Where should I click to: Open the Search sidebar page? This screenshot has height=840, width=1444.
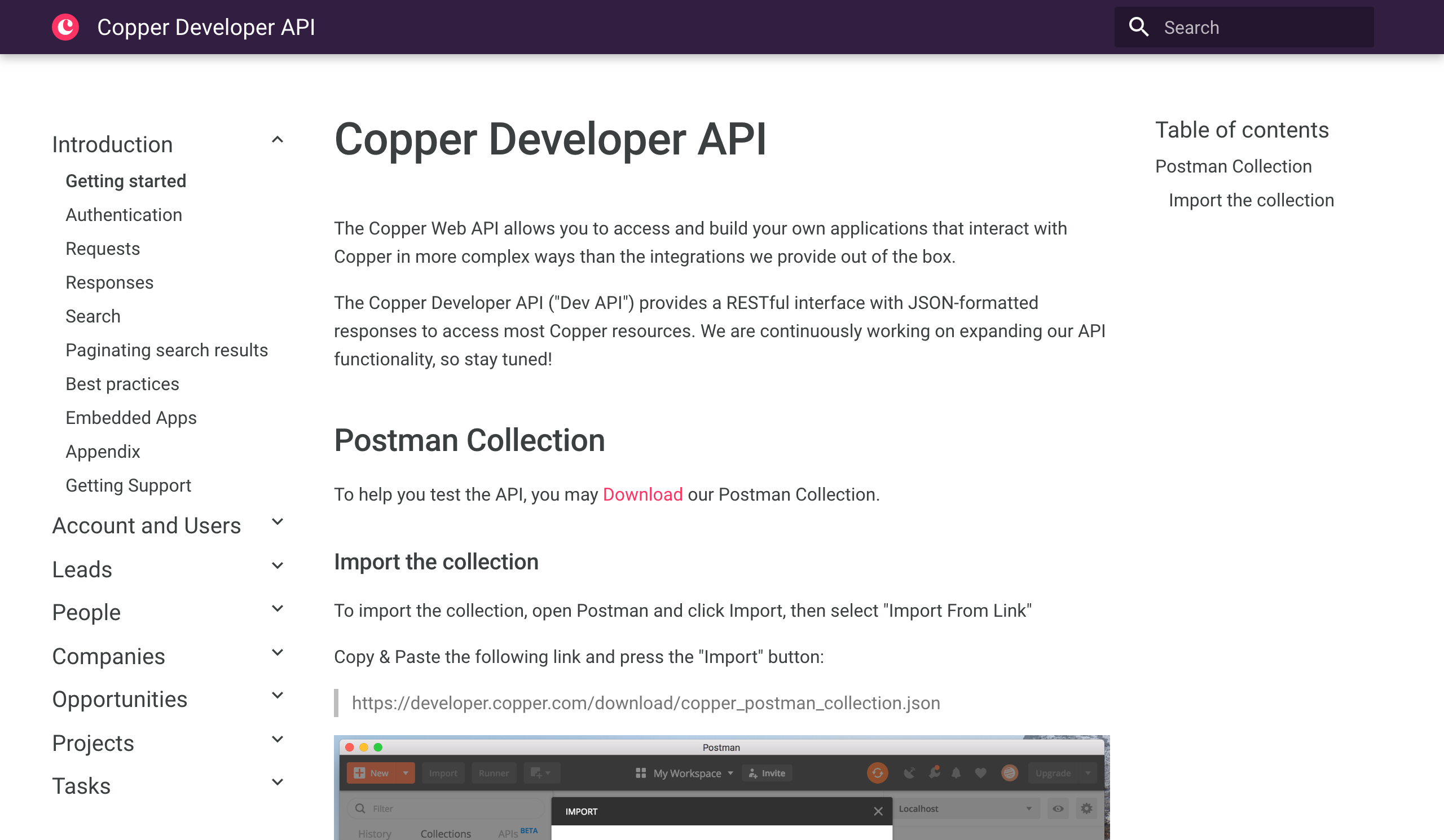tap(93, 316)
